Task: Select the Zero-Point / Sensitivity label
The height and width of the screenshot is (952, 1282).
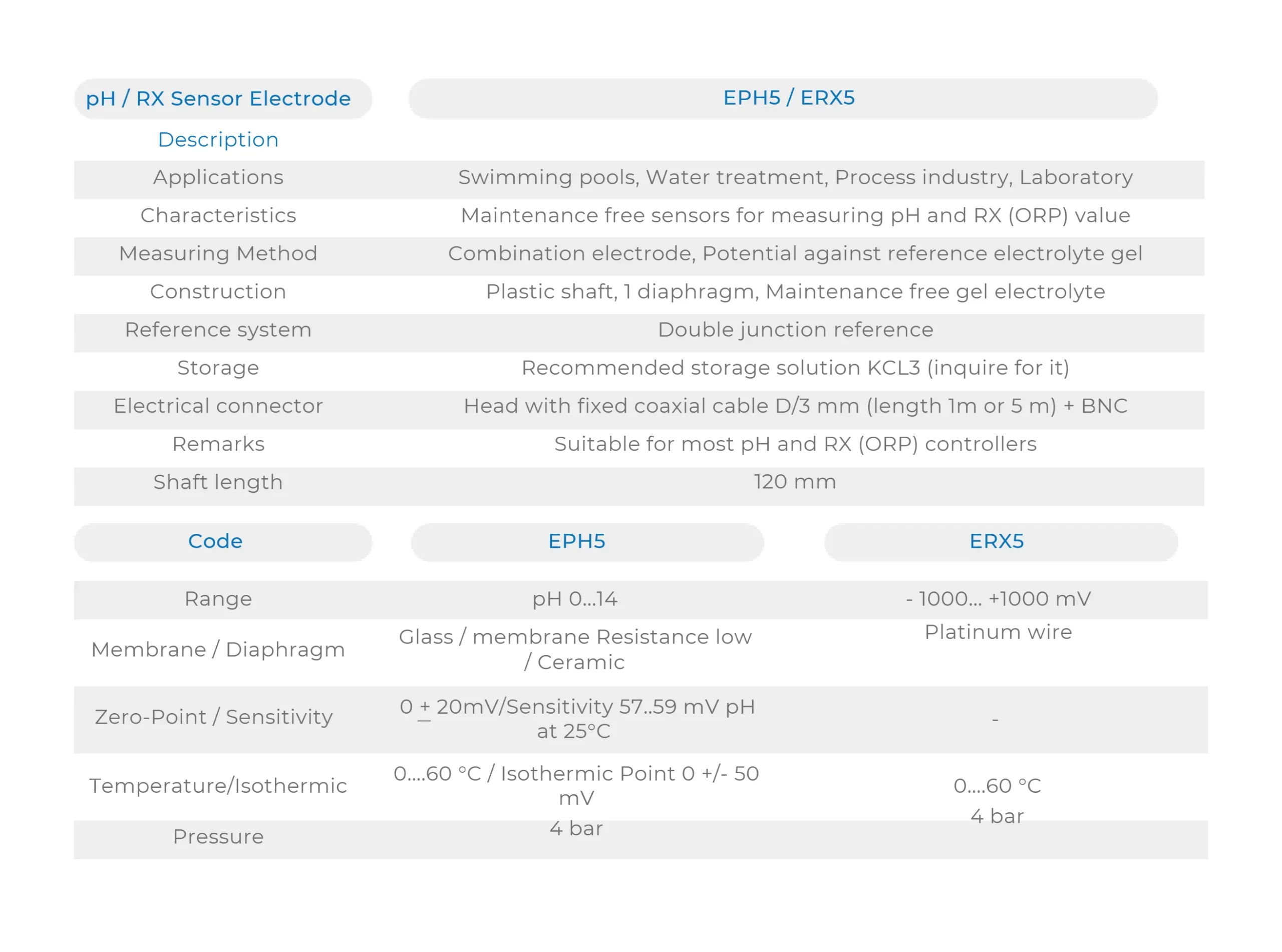Action: coord(214,717)
